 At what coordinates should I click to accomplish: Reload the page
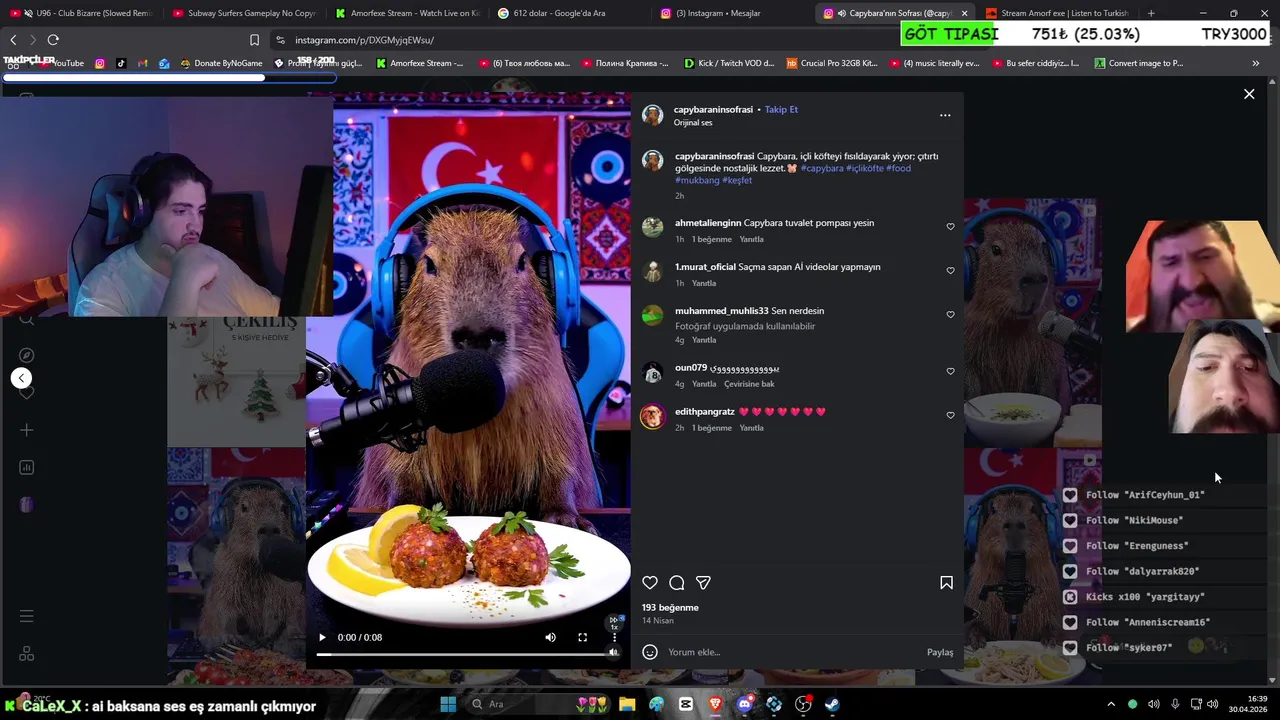pos(53,40)
